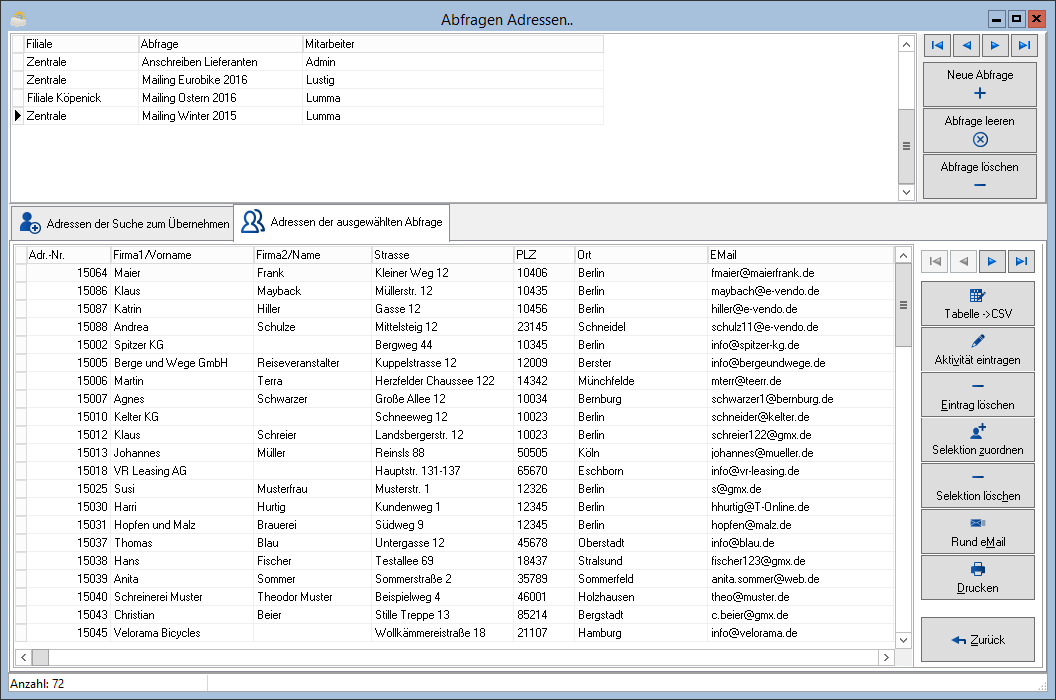Image resolution: width=1056 pixels, height=700 pixels.
Task: Sort by Mitarbeiter column header
Action: pos(453,44)
